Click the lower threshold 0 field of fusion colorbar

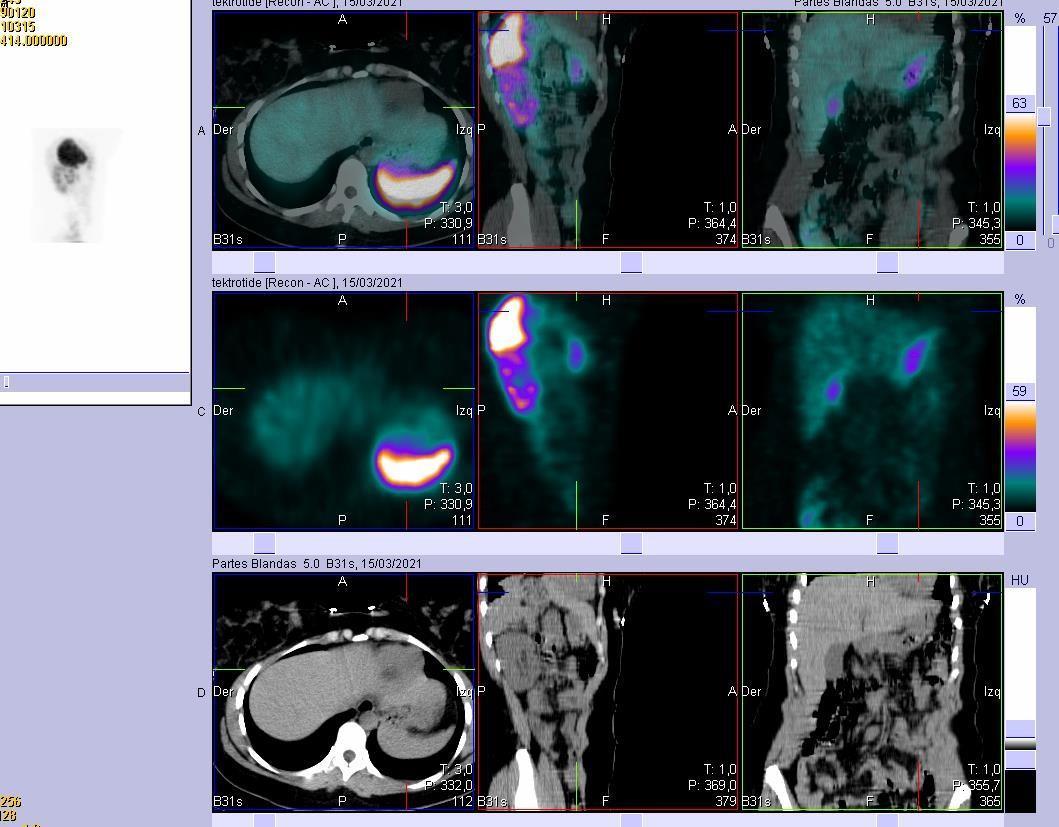(1020, 241)
